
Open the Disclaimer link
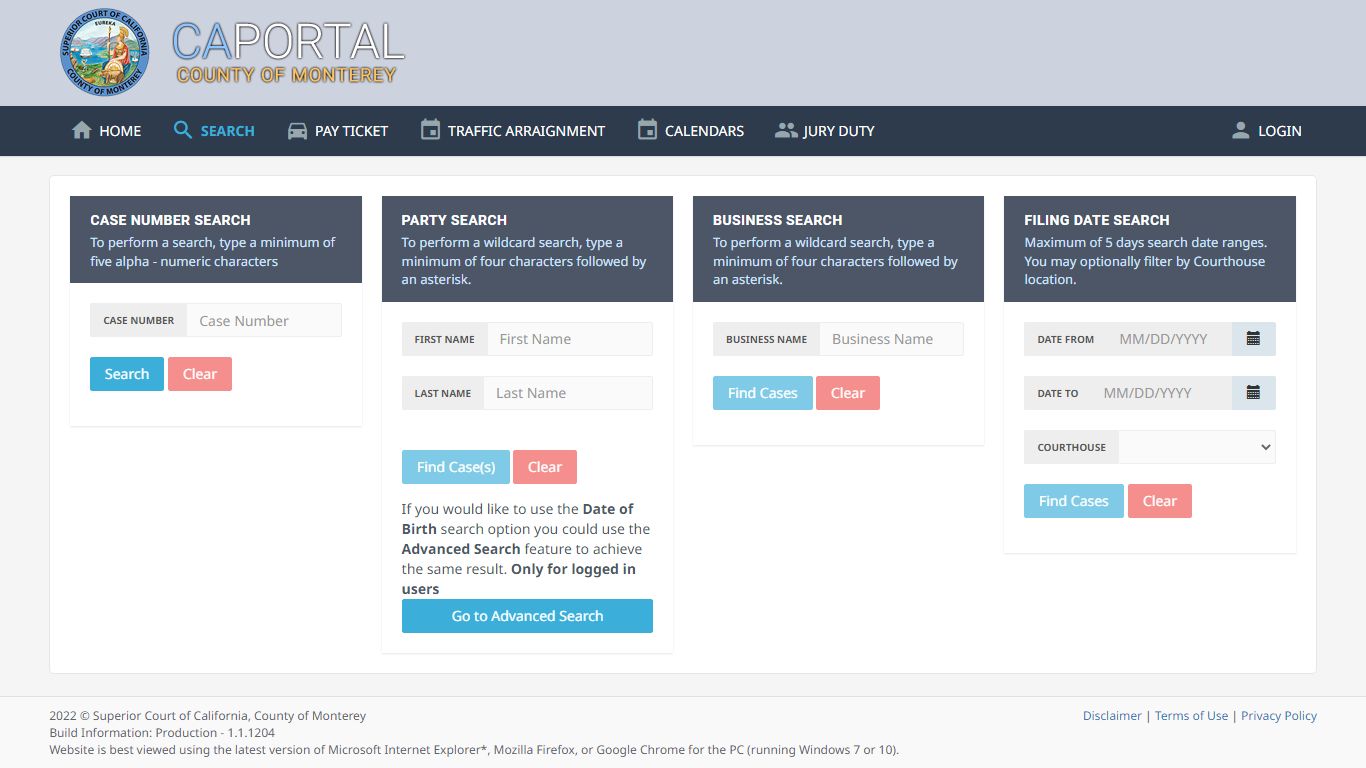click(x=1112, y=716)
